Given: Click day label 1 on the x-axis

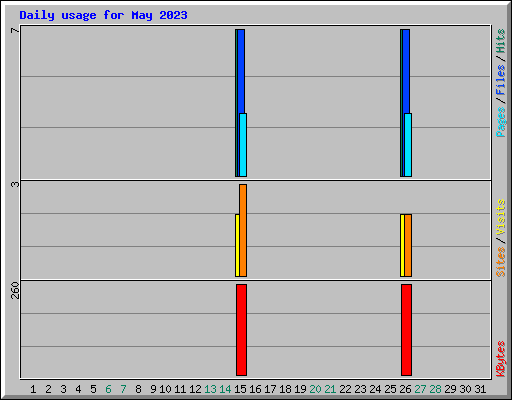Looking at the screenshot, I should (x=33, y=389).
